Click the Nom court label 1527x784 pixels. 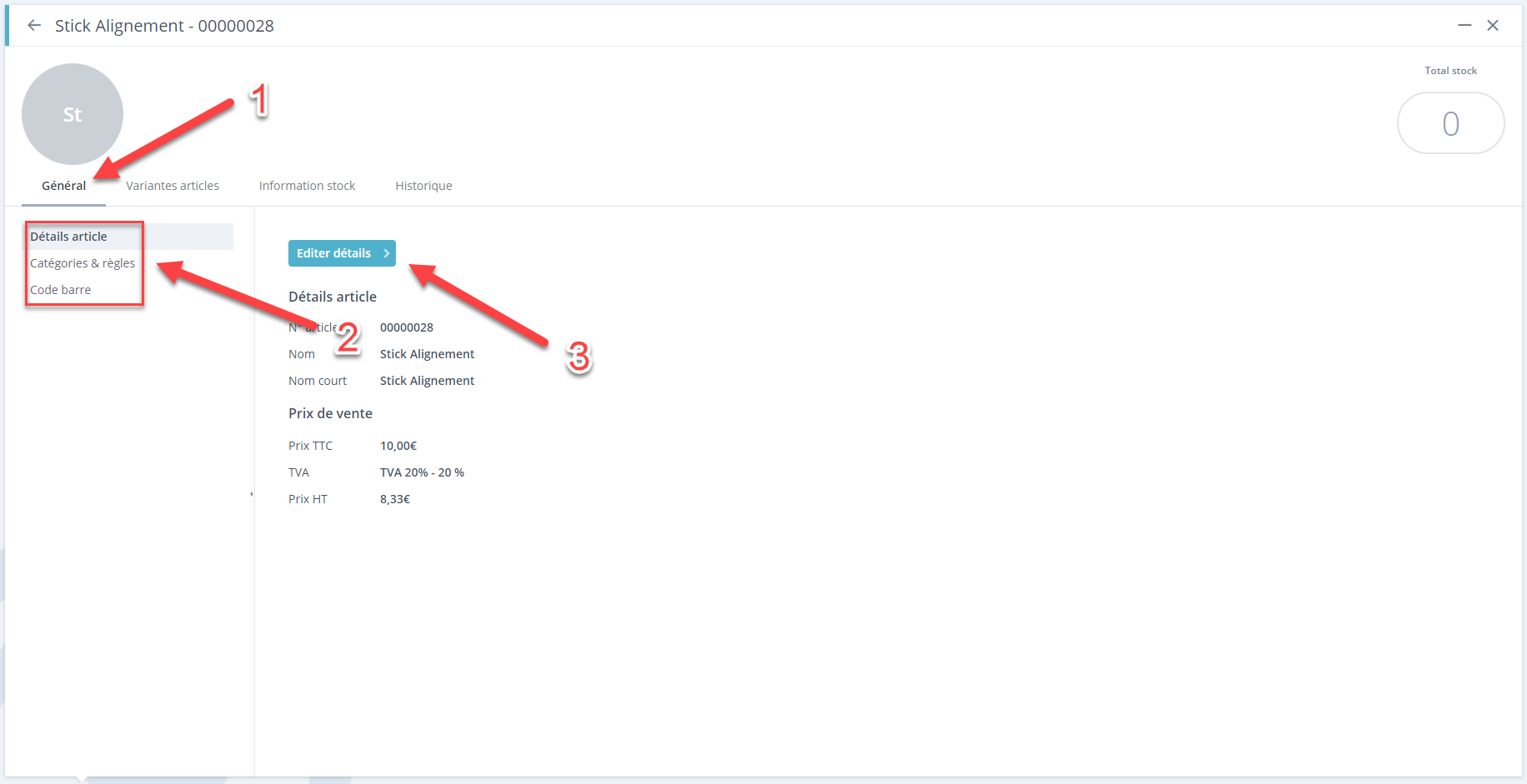pos(318,381)
